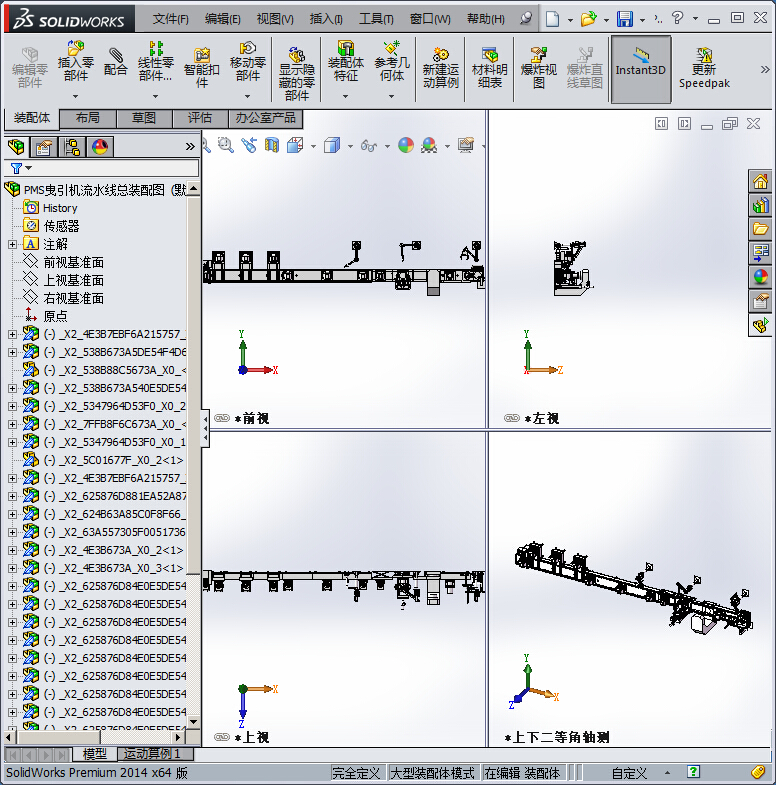776x785 pixels.
Task: Open View Palette icon in task pane
Action: pyautogui.click(x=760, y=253)
